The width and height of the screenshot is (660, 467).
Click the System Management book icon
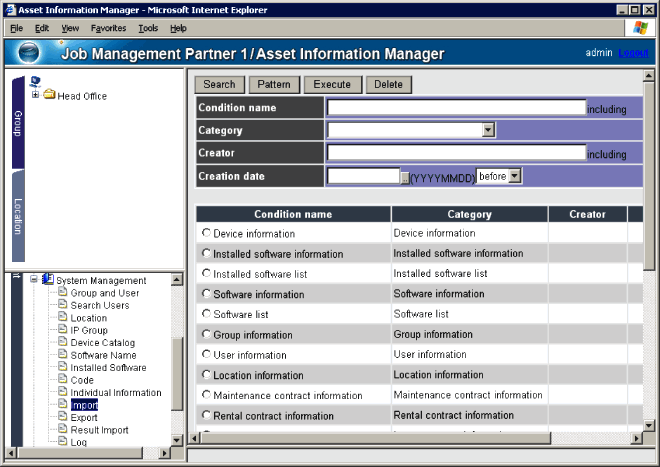click(47, 280)
